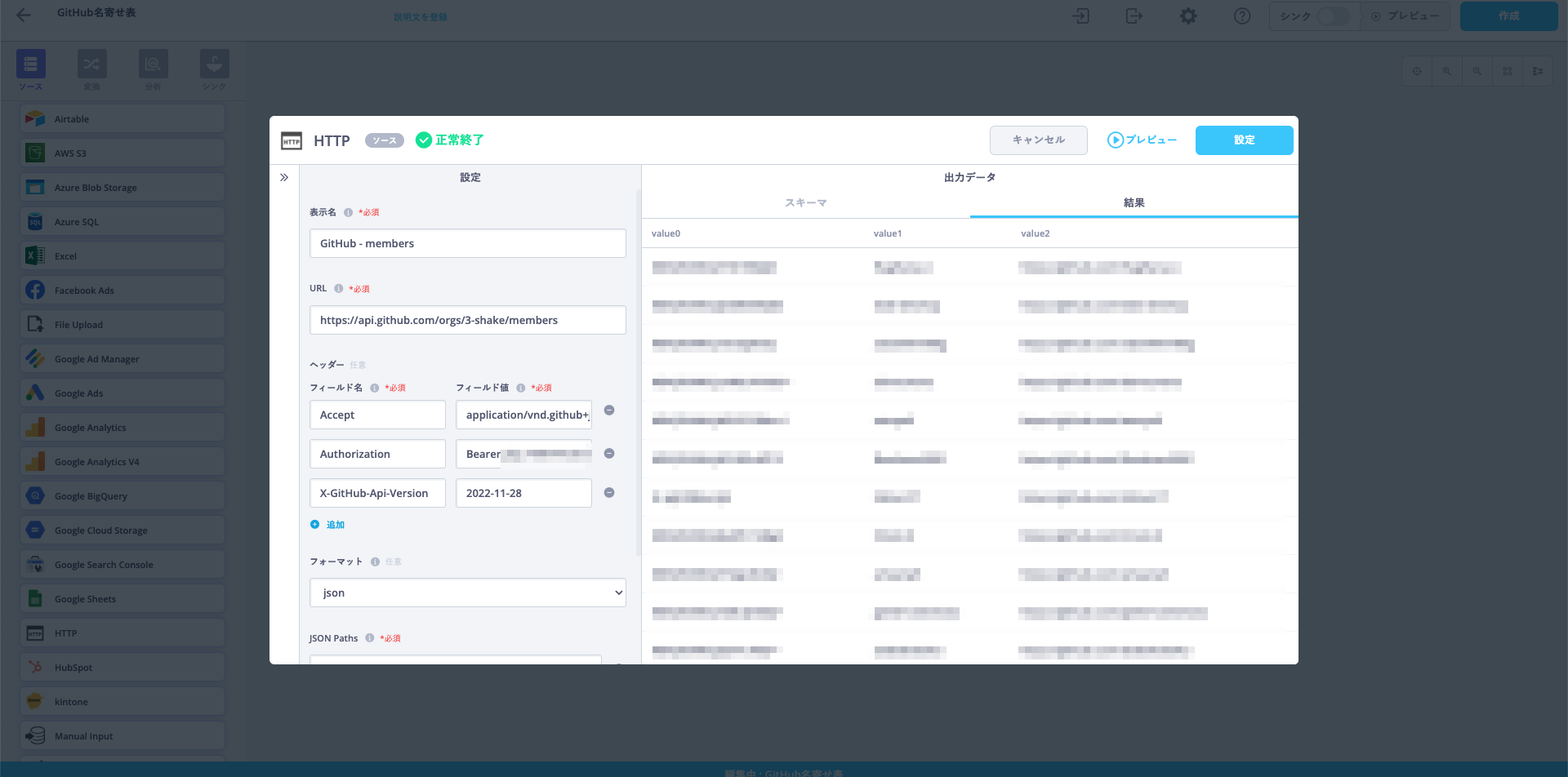Click the info icon beside JSON Paths
1568x777 pixels.
click(x=370, y=638)
